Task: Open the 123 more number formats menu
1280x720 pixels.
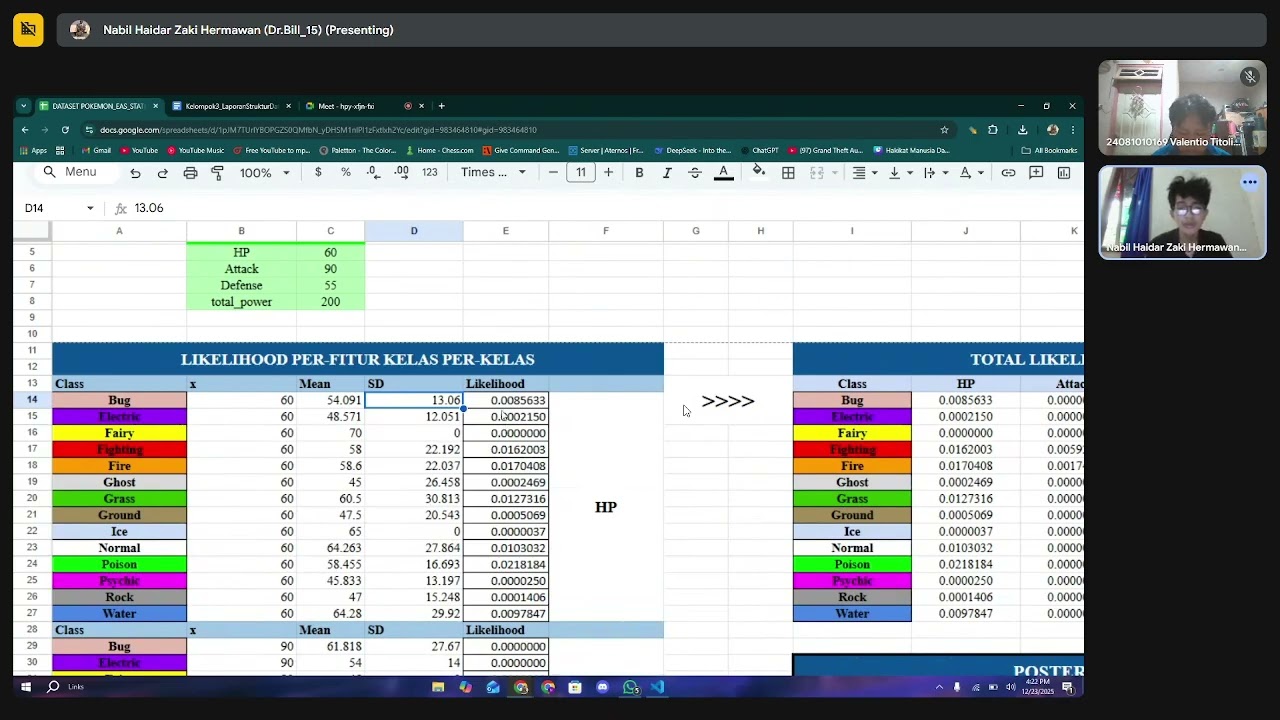Action: tap(430, 173)
